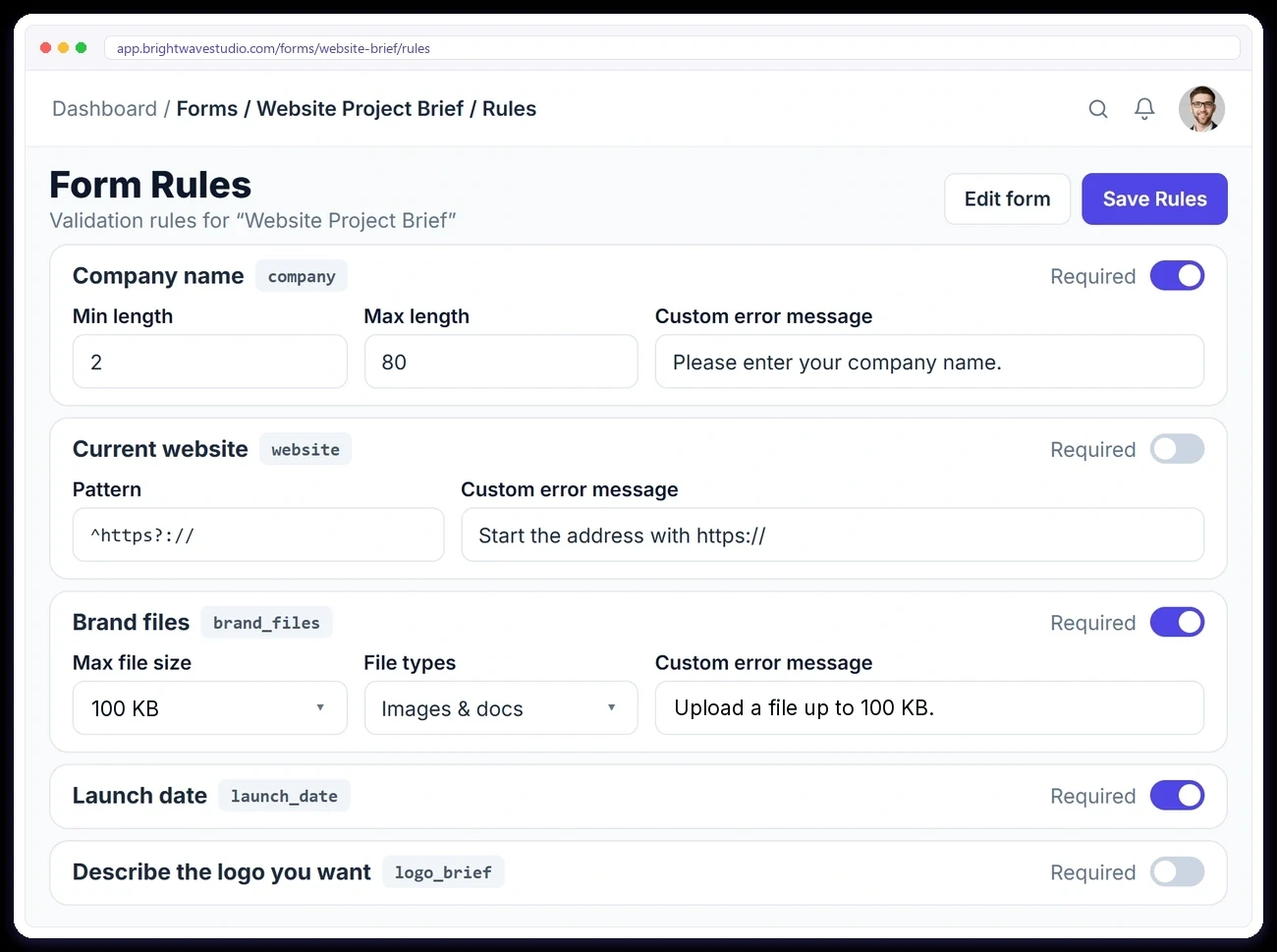
Task: Turn off Required for Brand files
Action: click(1177, 622)
